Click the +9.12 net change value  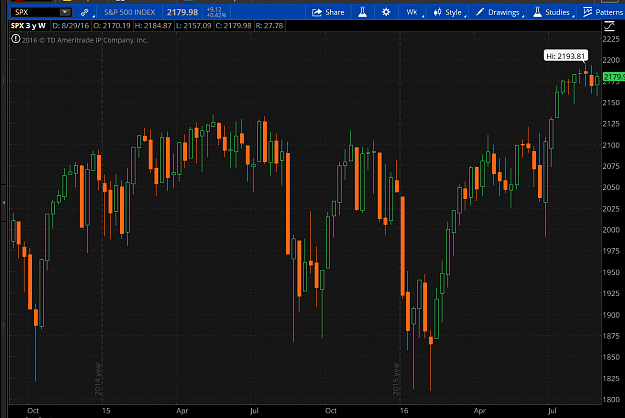(x=214, y=9)
